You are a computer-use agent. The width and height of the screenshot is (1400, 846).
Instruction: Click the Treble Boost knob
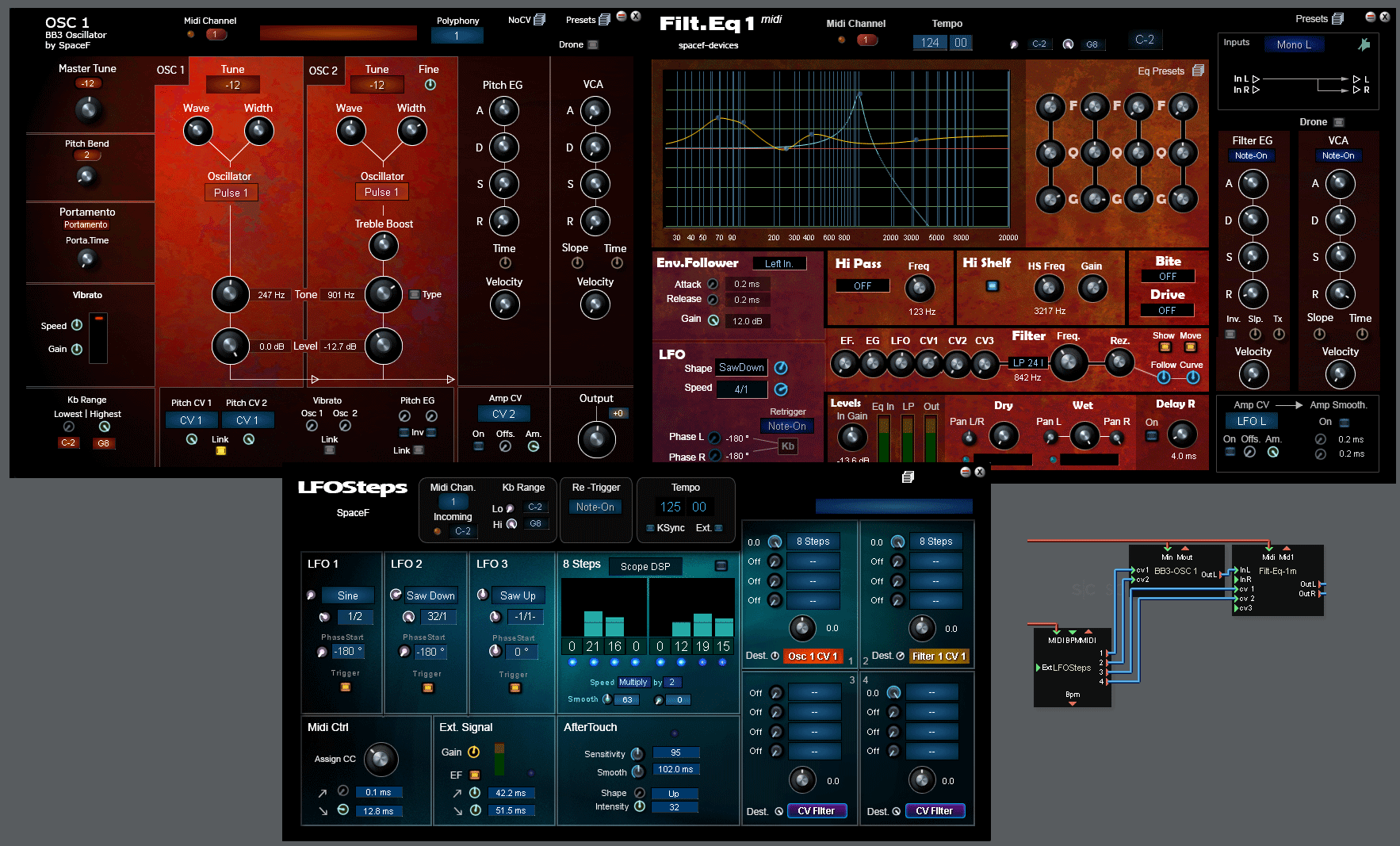384,245
